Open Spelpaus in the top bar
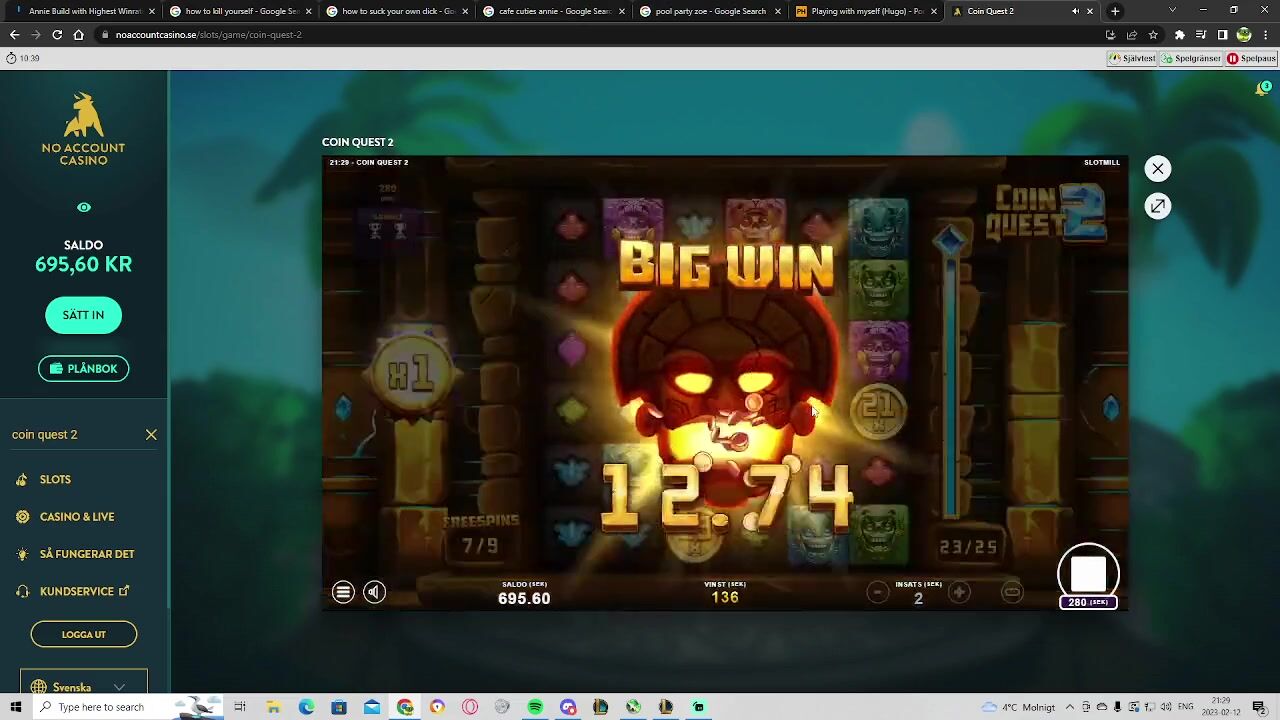1280x720 pixels. tap(1251, 58)
